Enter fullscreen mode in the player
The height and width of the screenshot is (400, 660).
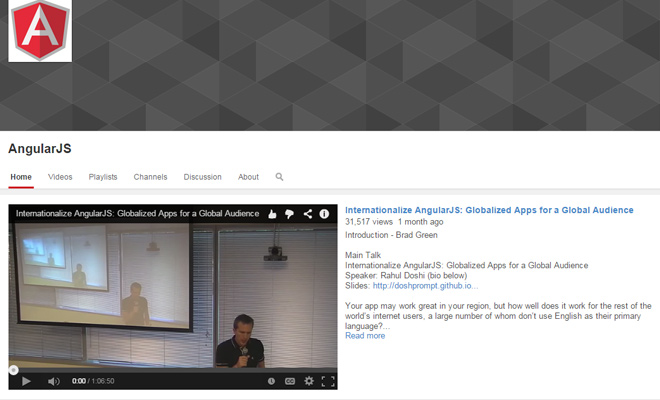(328, 381)
